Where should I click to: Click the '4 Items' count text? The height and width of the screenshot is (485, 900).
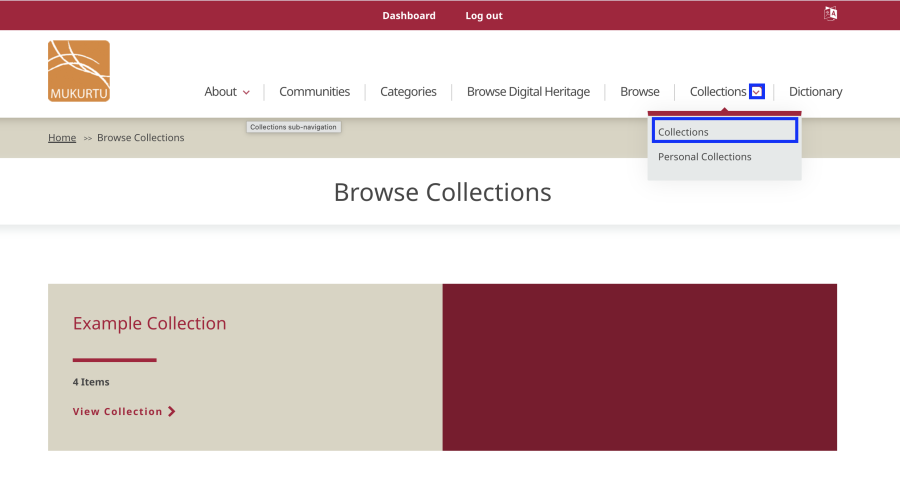tap(91, 382)
